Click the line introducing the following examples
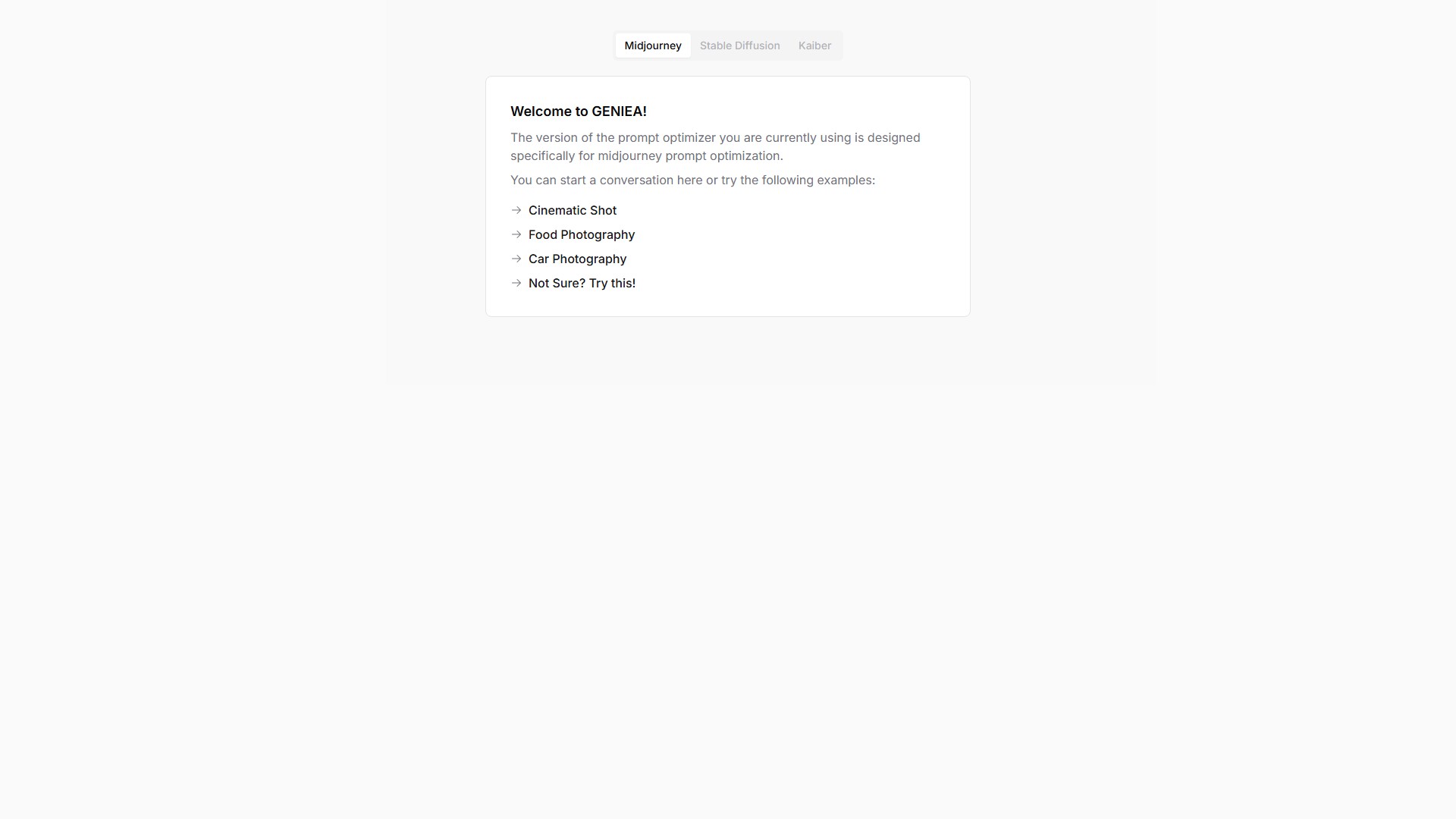 [x=692, y=180]
